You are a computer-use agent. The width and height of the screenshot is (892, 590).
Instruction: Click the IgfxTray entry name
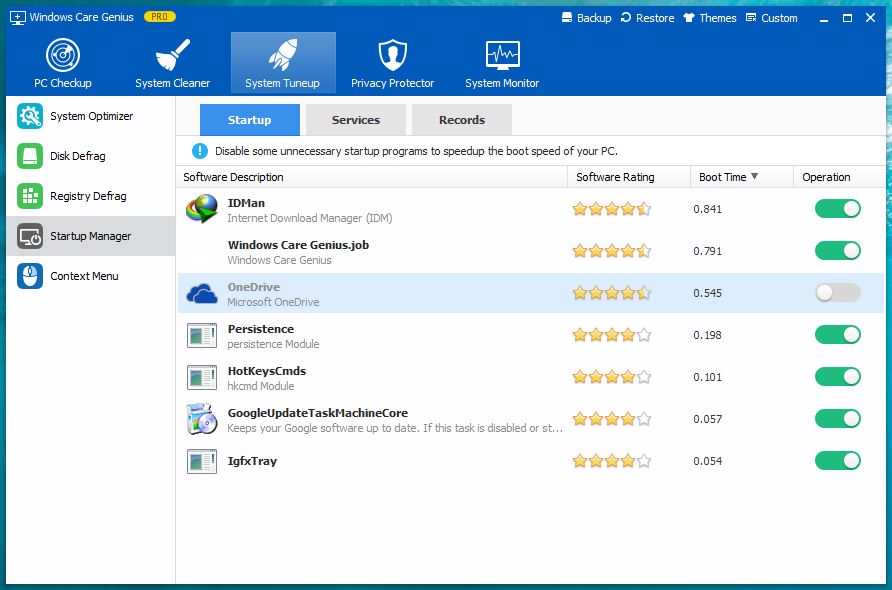point(252,461)
